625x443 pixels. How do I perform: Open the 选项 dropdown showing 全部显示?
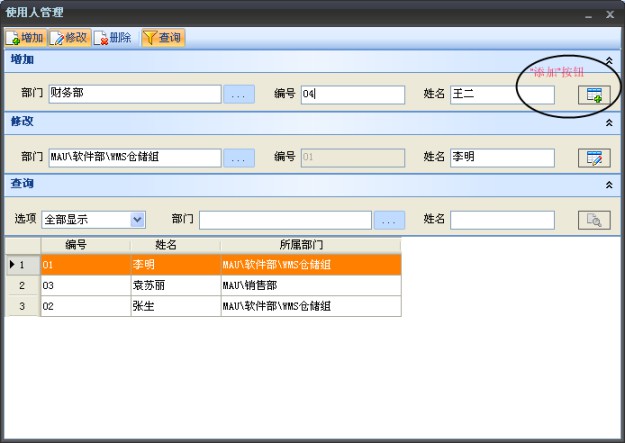[x=137, y=220]
